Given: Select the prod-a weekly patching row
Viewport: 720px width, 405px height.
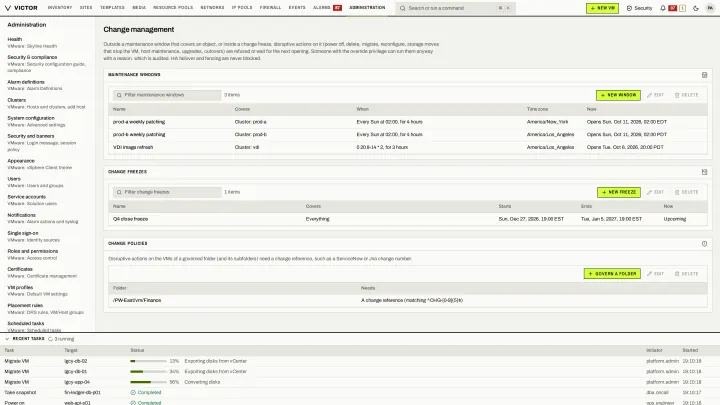Looking at the screenshot, I should (x=408, y=122).
